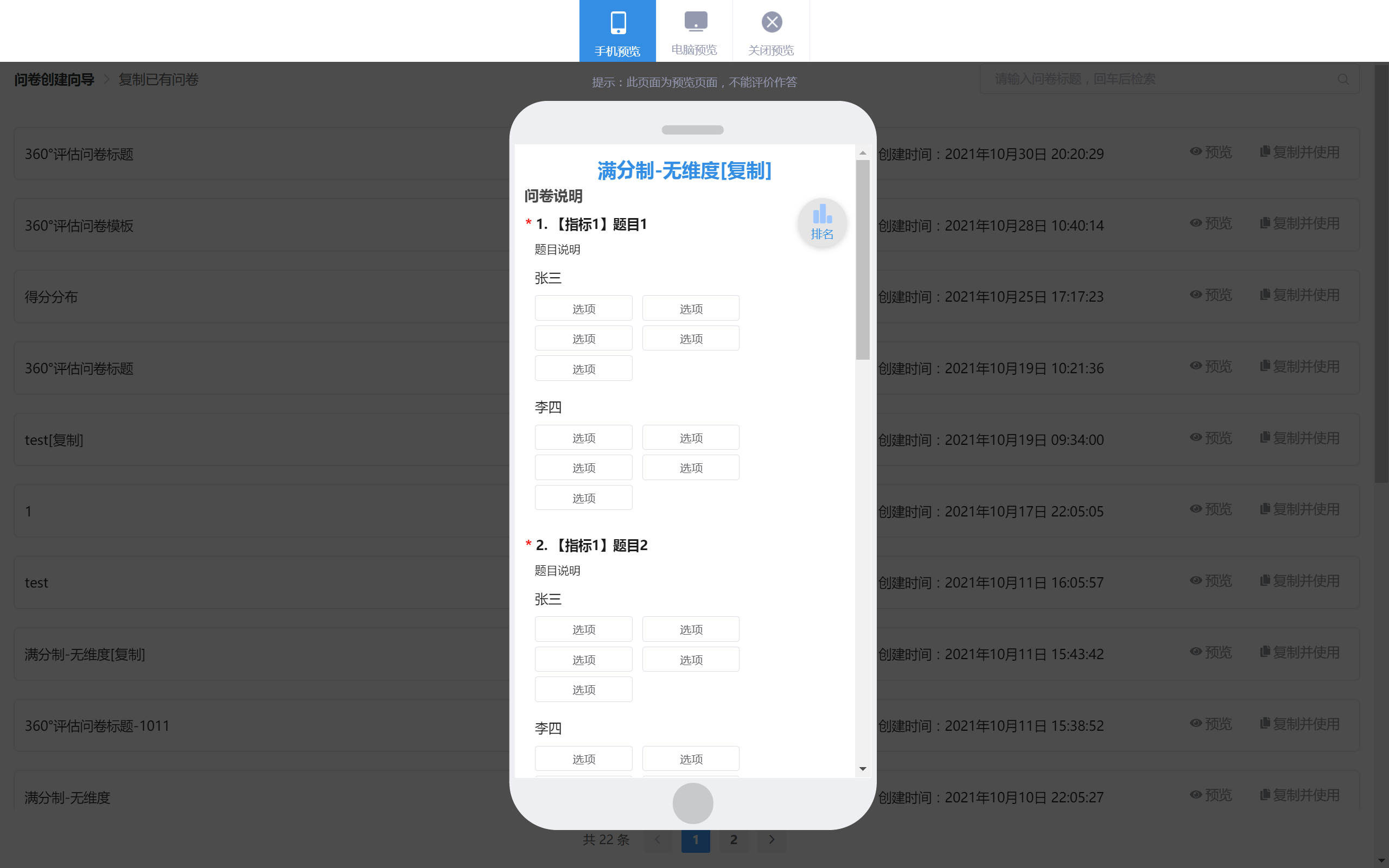Click 复制并使用 for the 15:38:52 row
This screenshot has width=1389, height=868.
click(x=1300, y=724)
